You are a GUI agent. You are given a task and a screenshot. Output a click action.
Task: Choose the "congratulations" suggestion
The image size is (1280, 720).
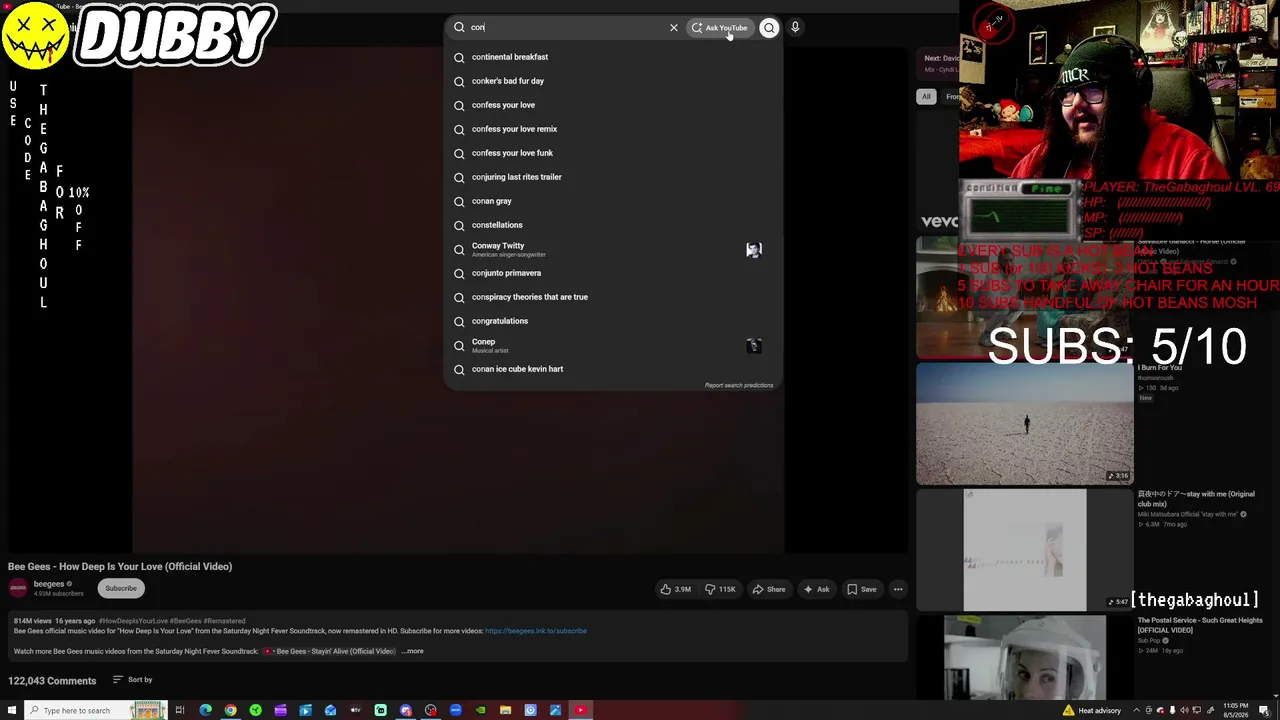click(613, 321)
